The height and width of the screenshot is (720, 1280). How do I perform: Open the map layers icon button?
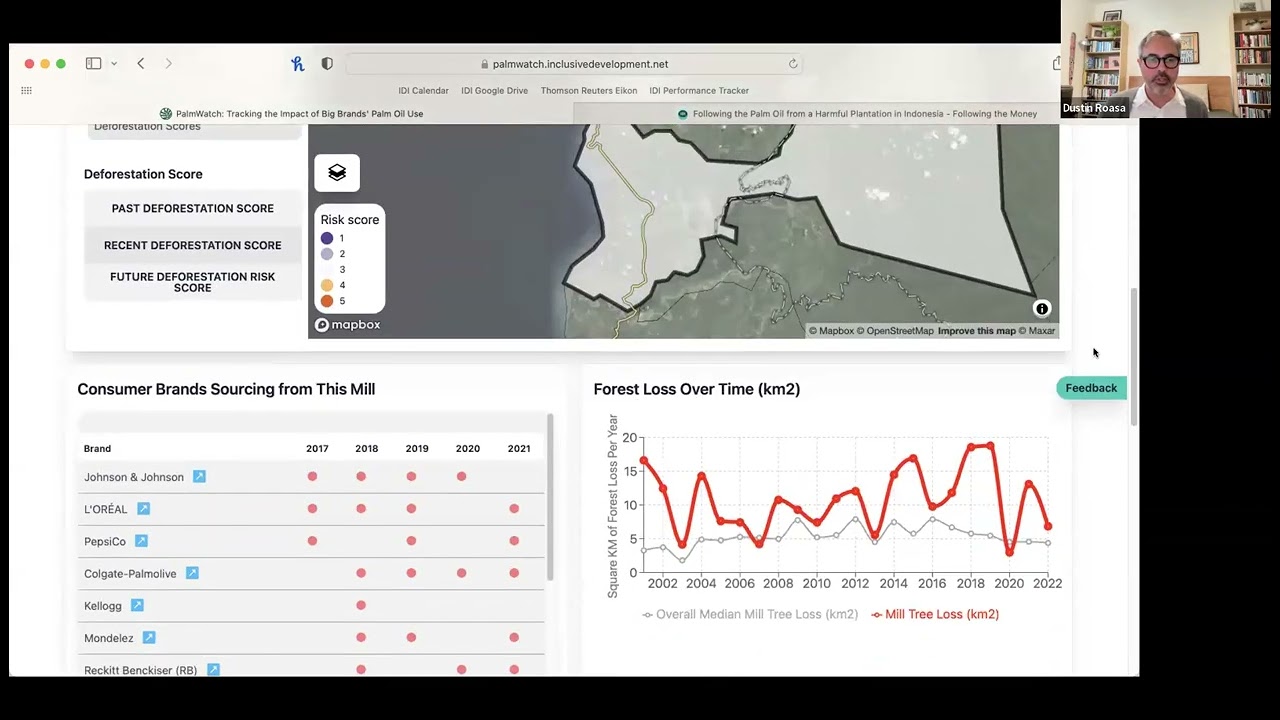tap(337, 173)
